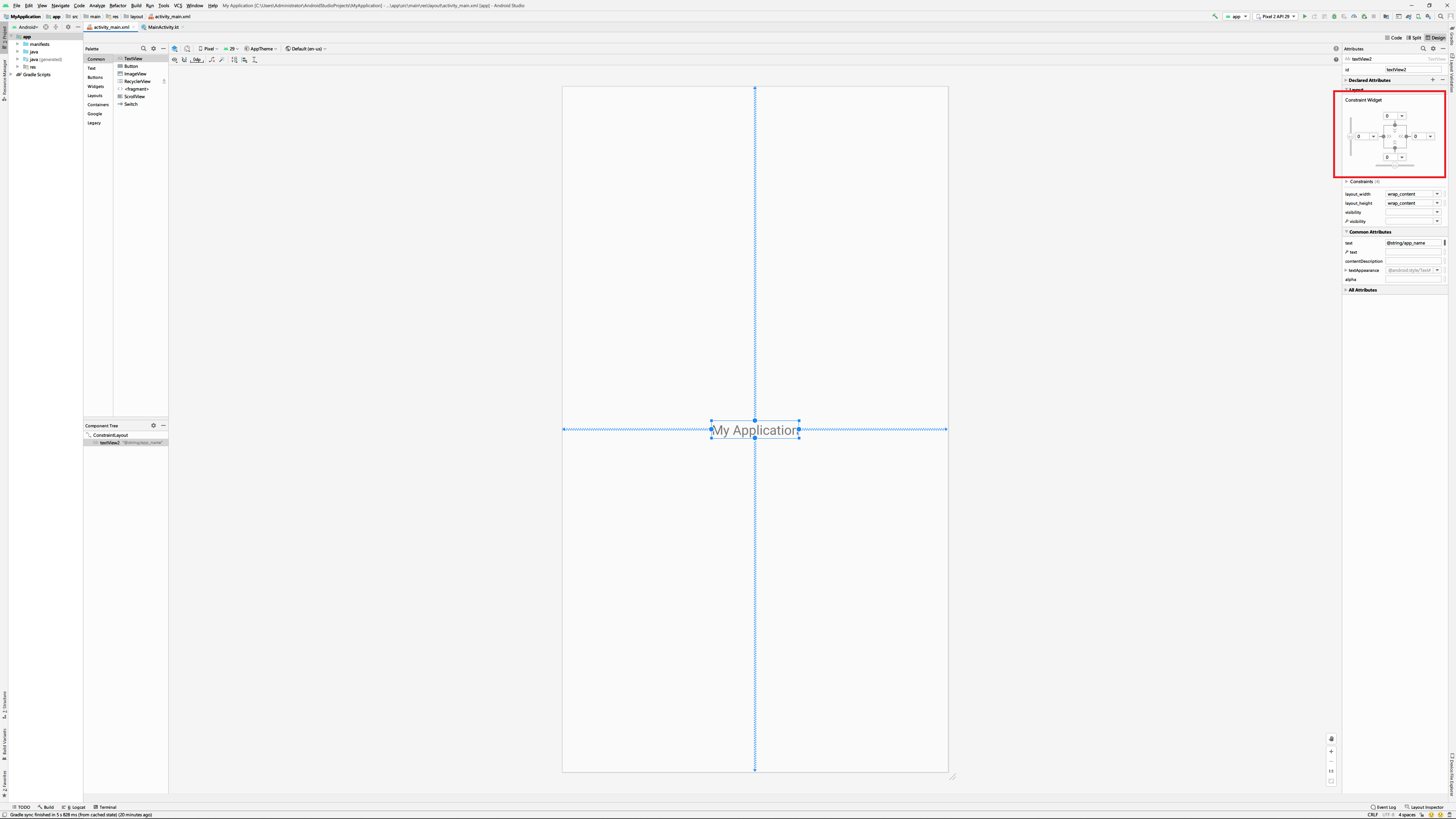Expand the All Attributes section

[1362, 290]
